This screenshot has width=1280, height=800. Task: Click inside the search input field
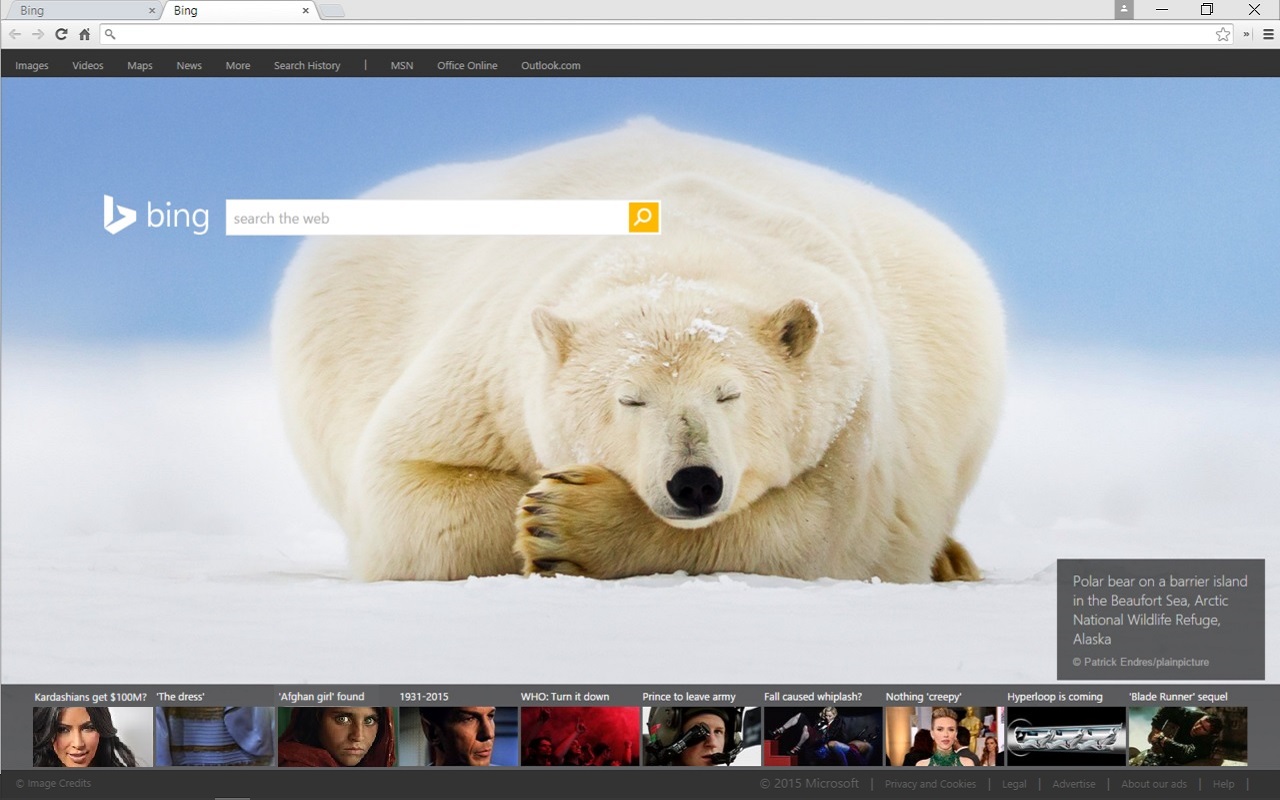[420, 217]
